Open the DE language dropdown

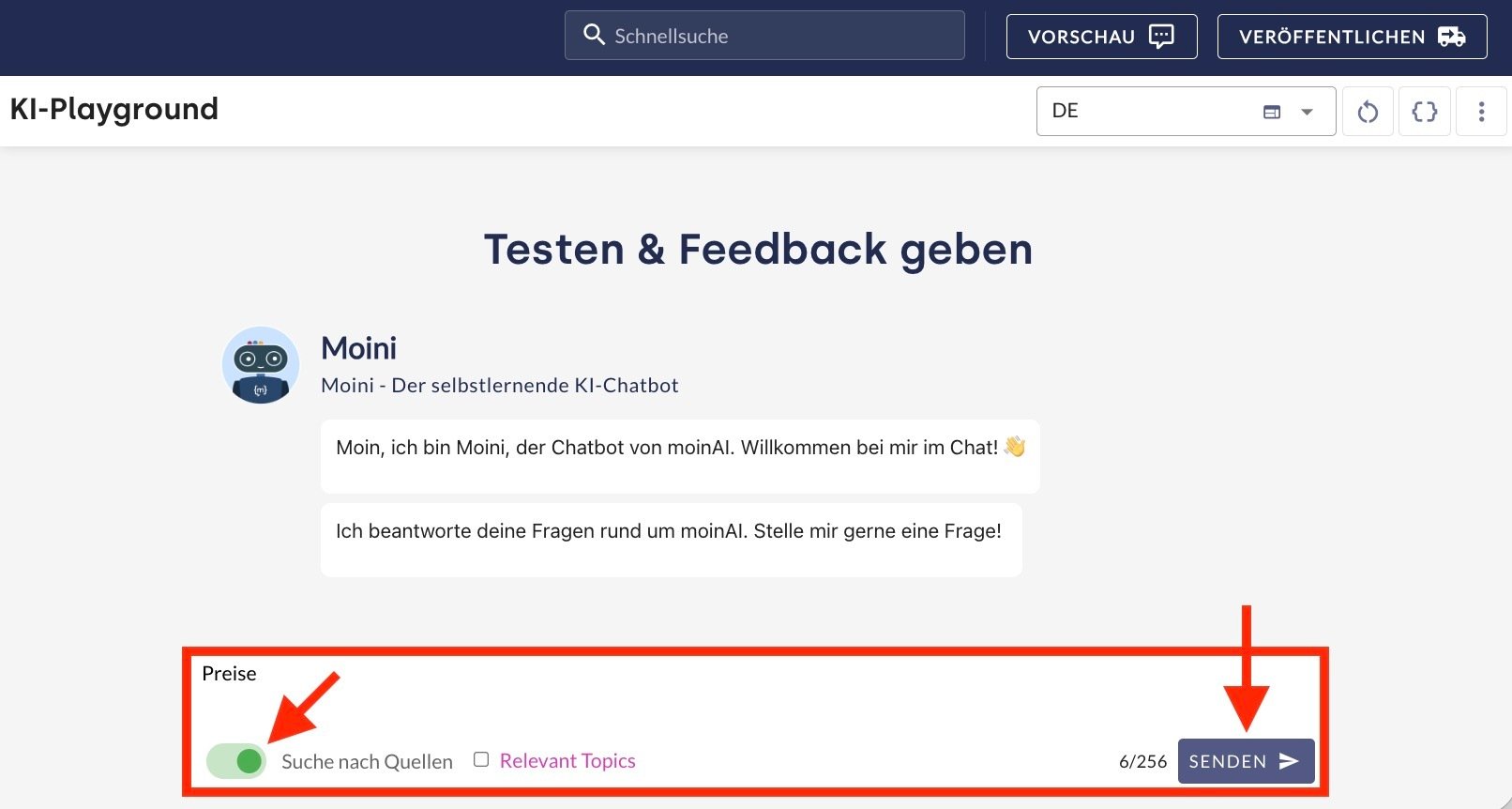pyautogui.click(x=1154, y=112)
